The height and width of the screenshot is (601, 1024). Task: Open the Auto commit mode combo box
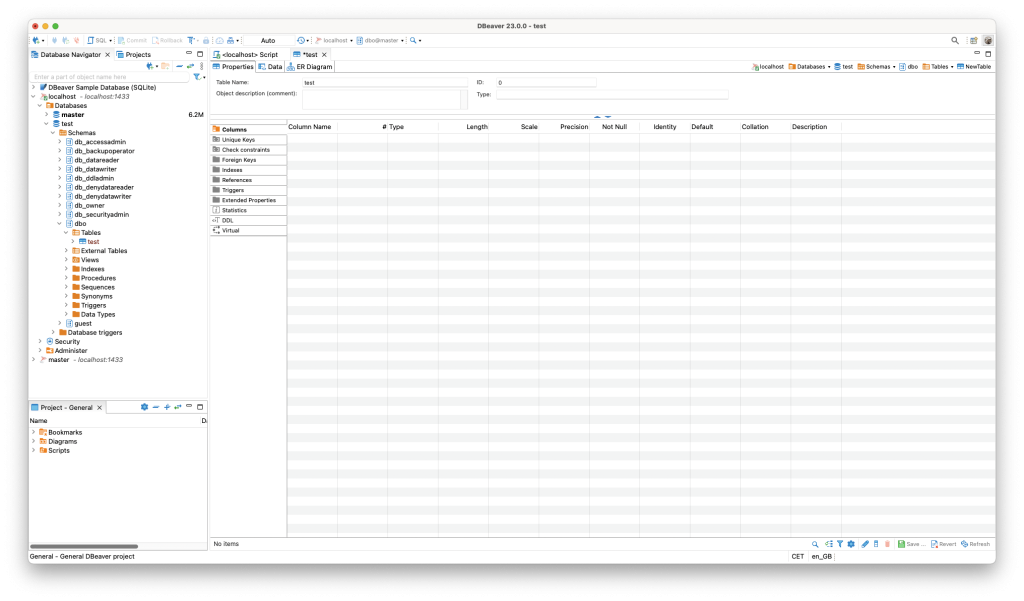point(268,41)
